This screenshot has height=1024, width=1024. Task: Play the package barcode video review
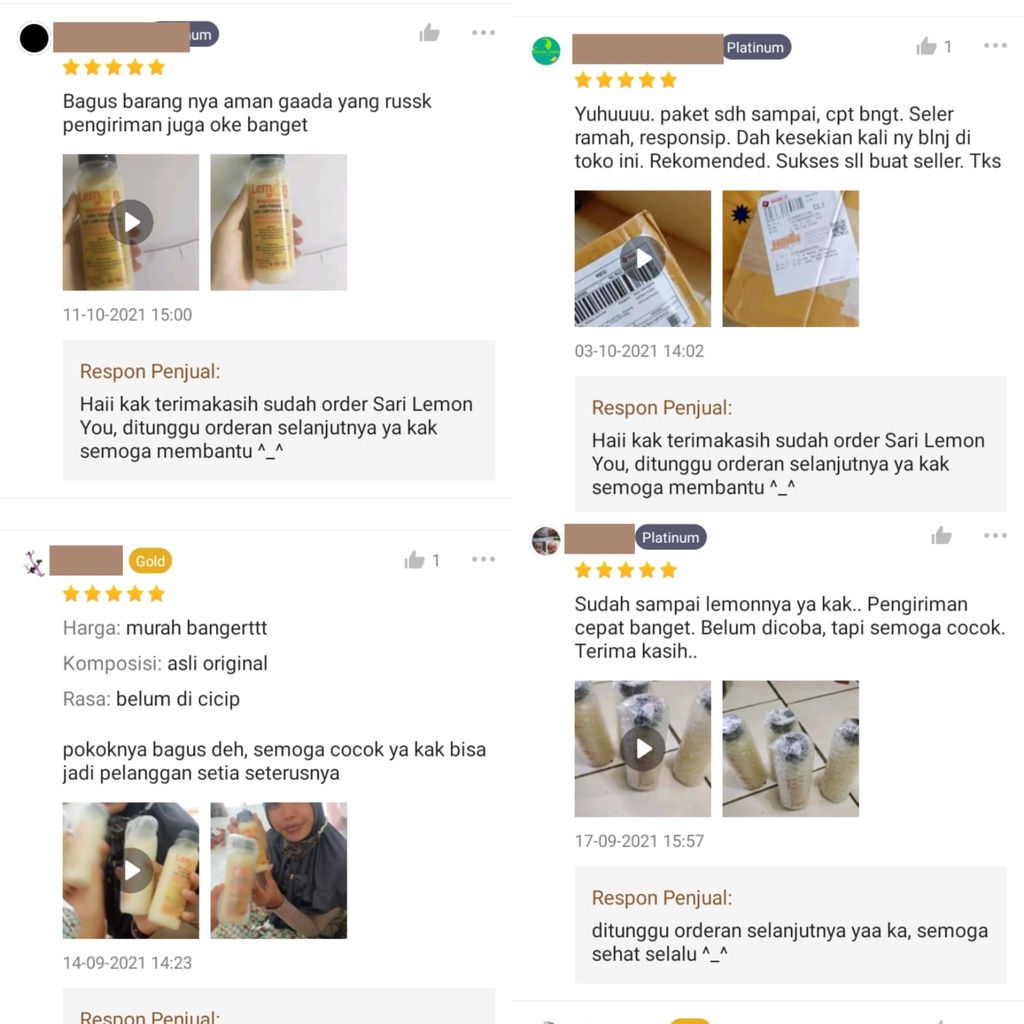coord(643,259)
